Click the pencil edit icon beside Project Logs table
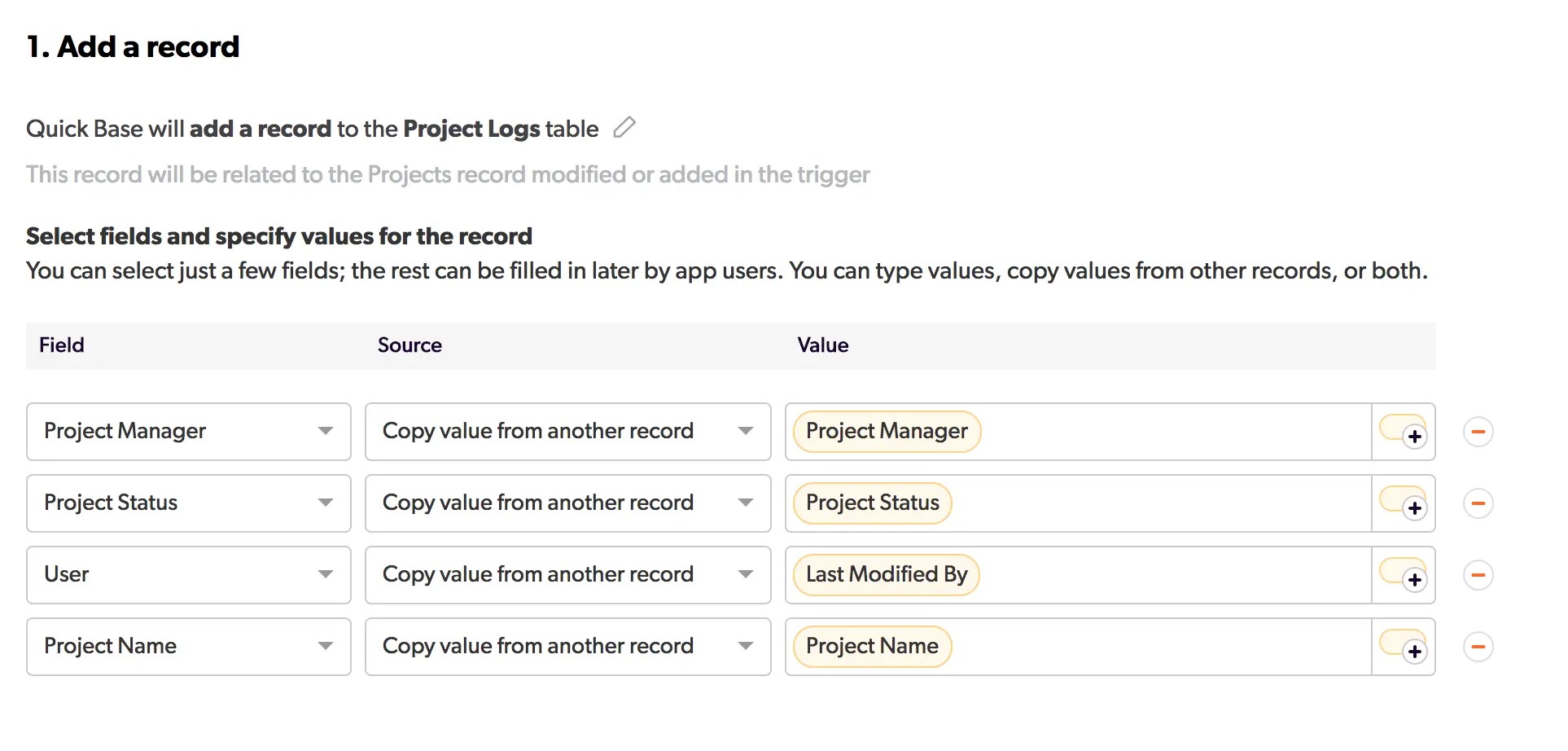1568x751 pixels. 624,127
